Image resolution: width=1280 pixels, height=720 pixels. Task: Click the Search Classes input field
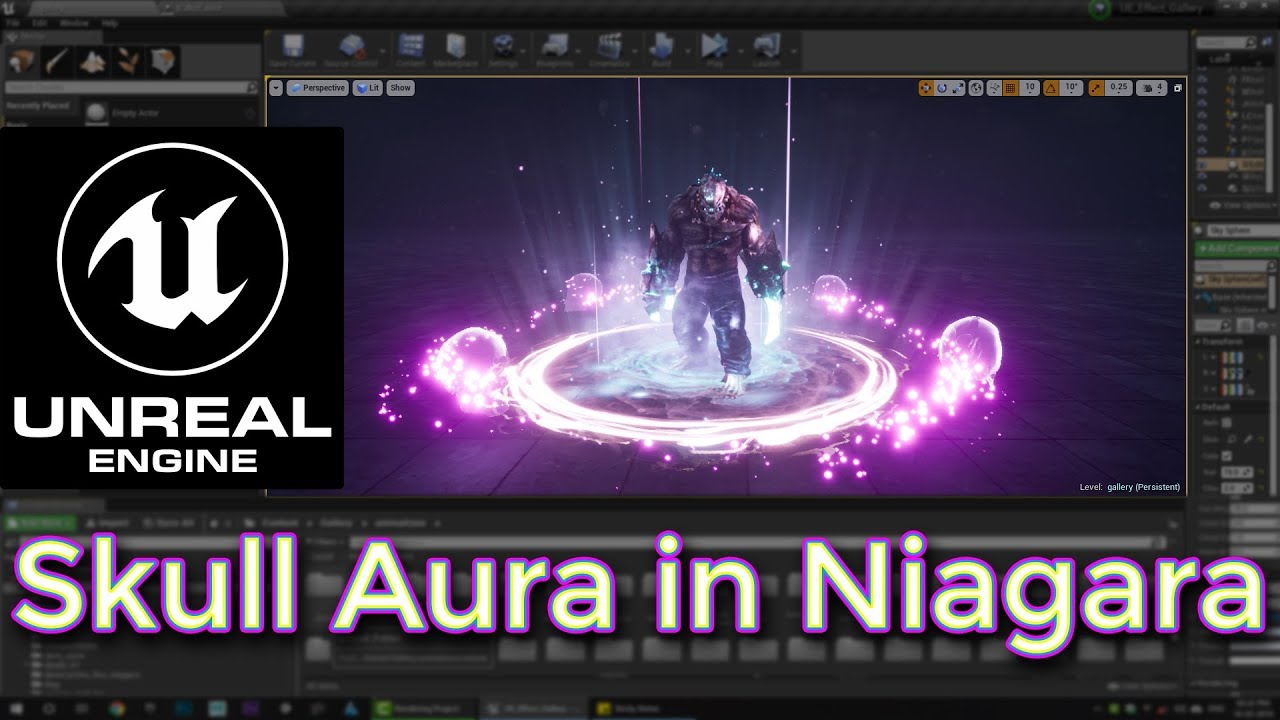click(131, 88)
